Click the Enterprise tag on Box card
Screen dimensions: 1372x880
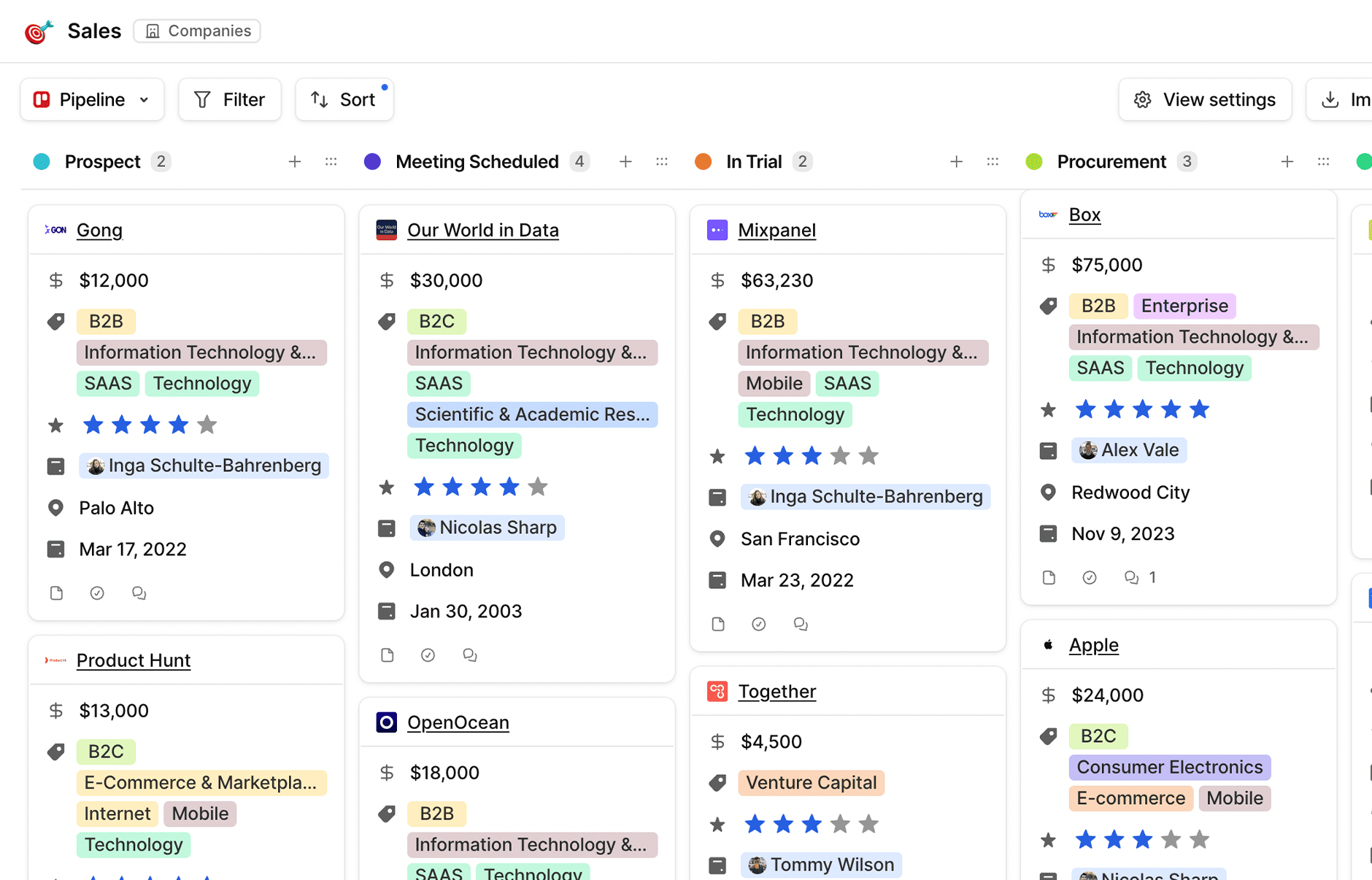pyautogui.click(x=1184, y=306)
